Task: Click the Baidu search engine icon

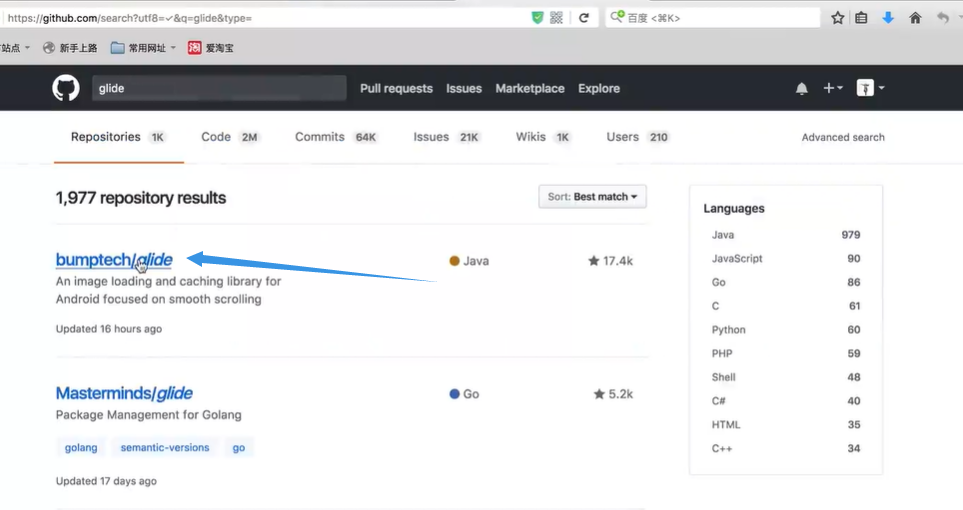Action: click(x=617, y=17)
